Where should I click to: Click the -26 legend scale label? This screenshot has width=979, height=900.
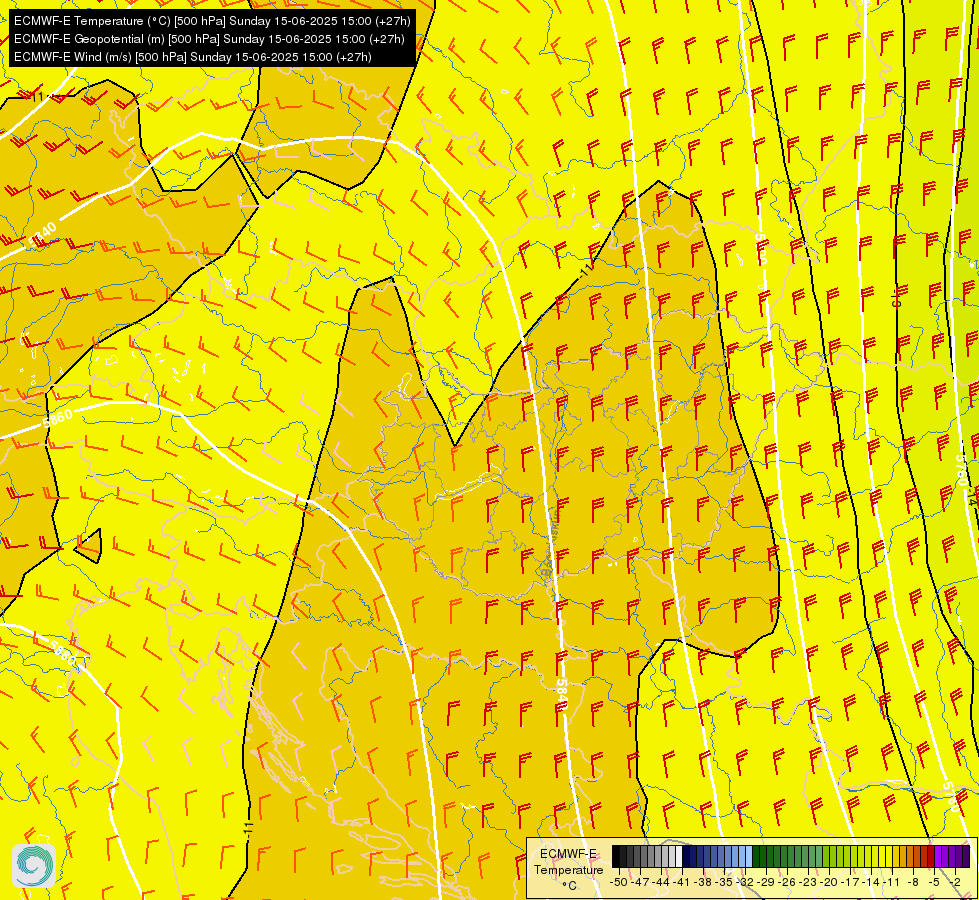coord(787,882)
